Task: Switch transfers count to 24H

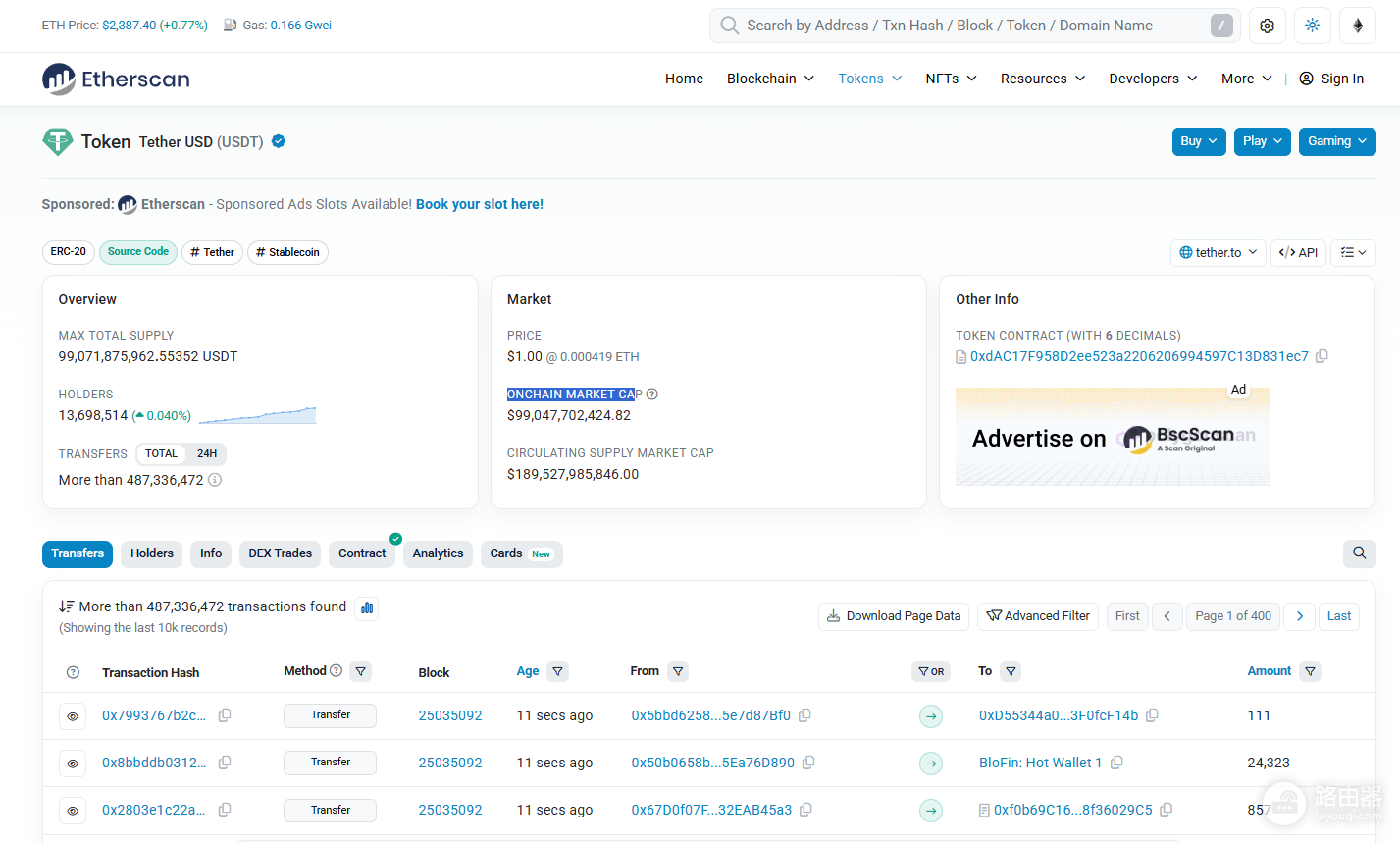Action: [x=207, y=453]
